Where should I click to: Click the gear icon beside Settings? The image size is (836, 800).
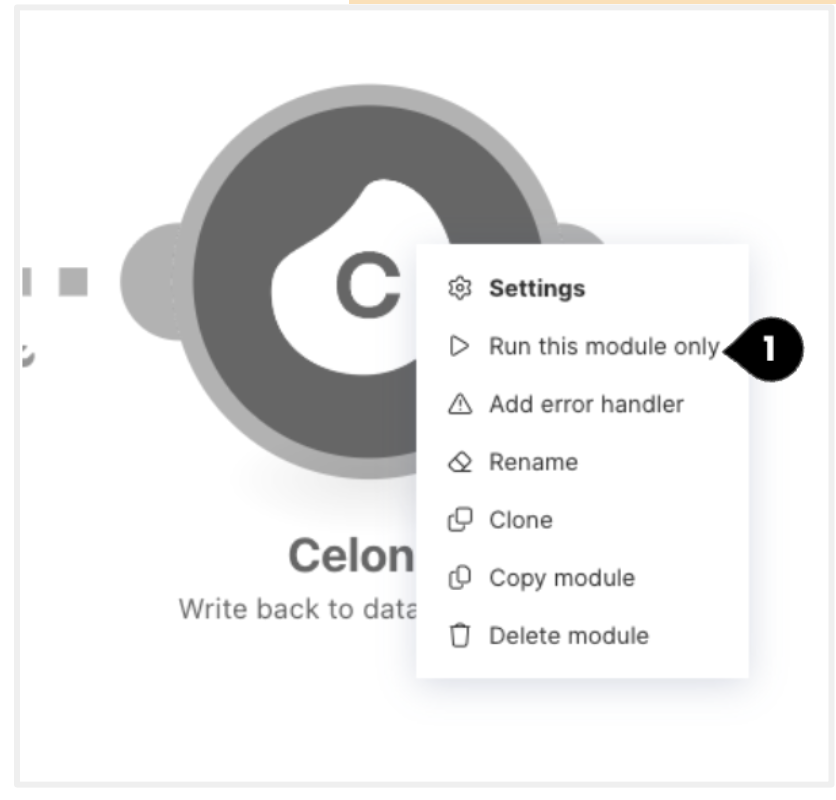click(459, 289)
